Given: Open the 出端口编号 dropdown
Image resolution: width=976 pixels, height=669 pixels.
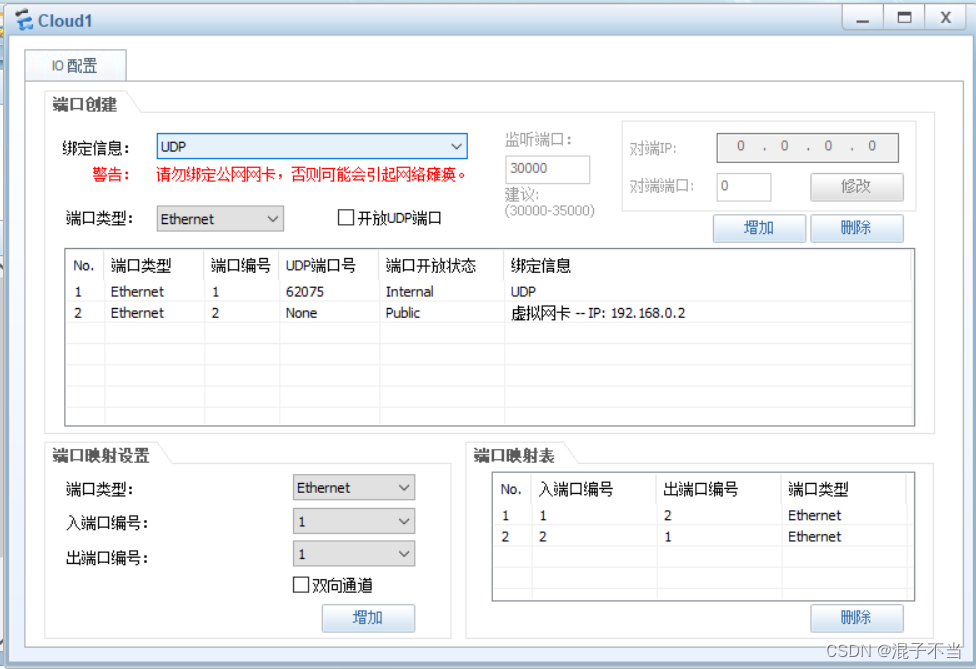Looking at the screenshot, I should pos(354,554).
